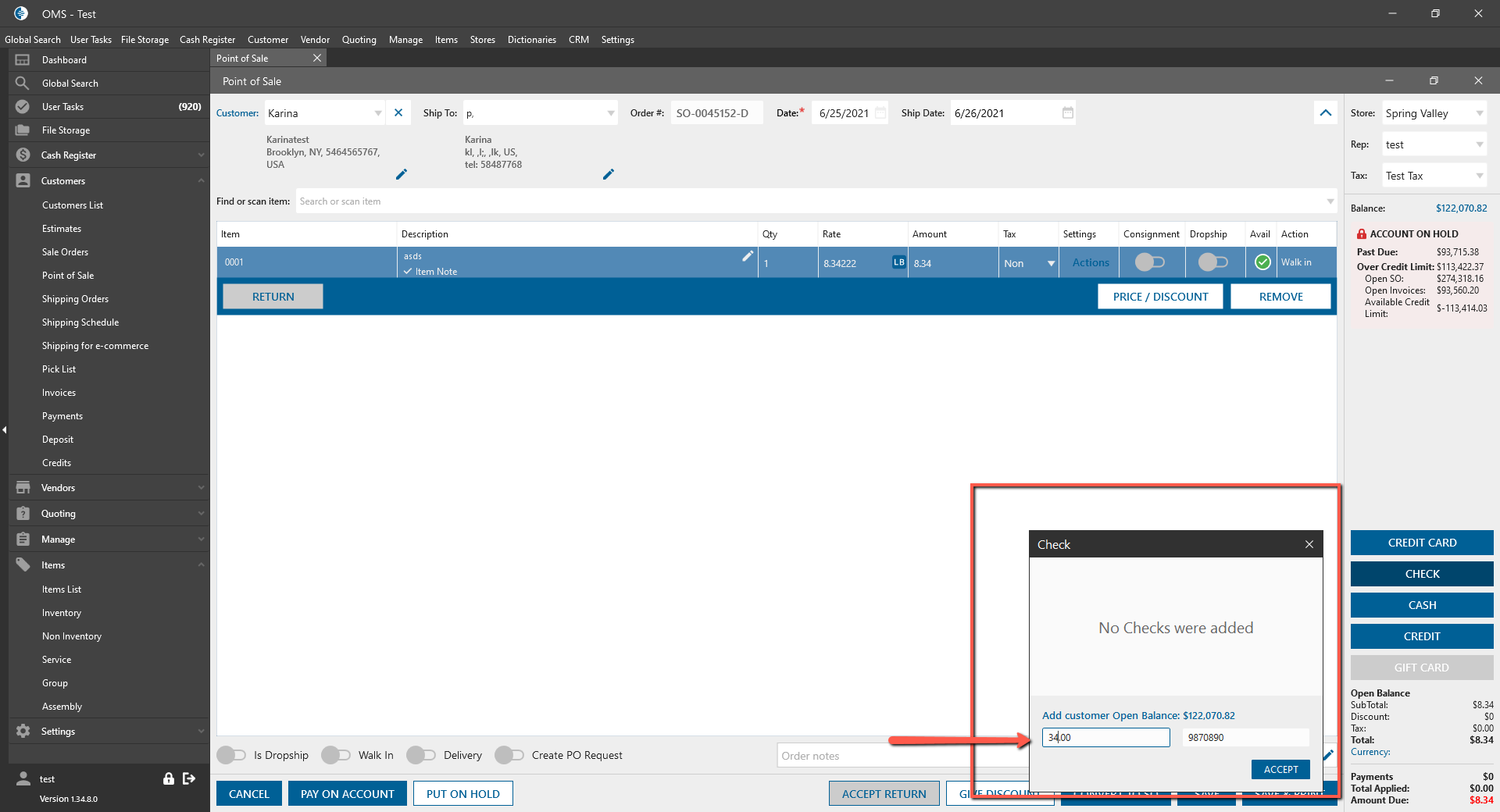Click the Quoting clipboard icon

coord(23,513)
